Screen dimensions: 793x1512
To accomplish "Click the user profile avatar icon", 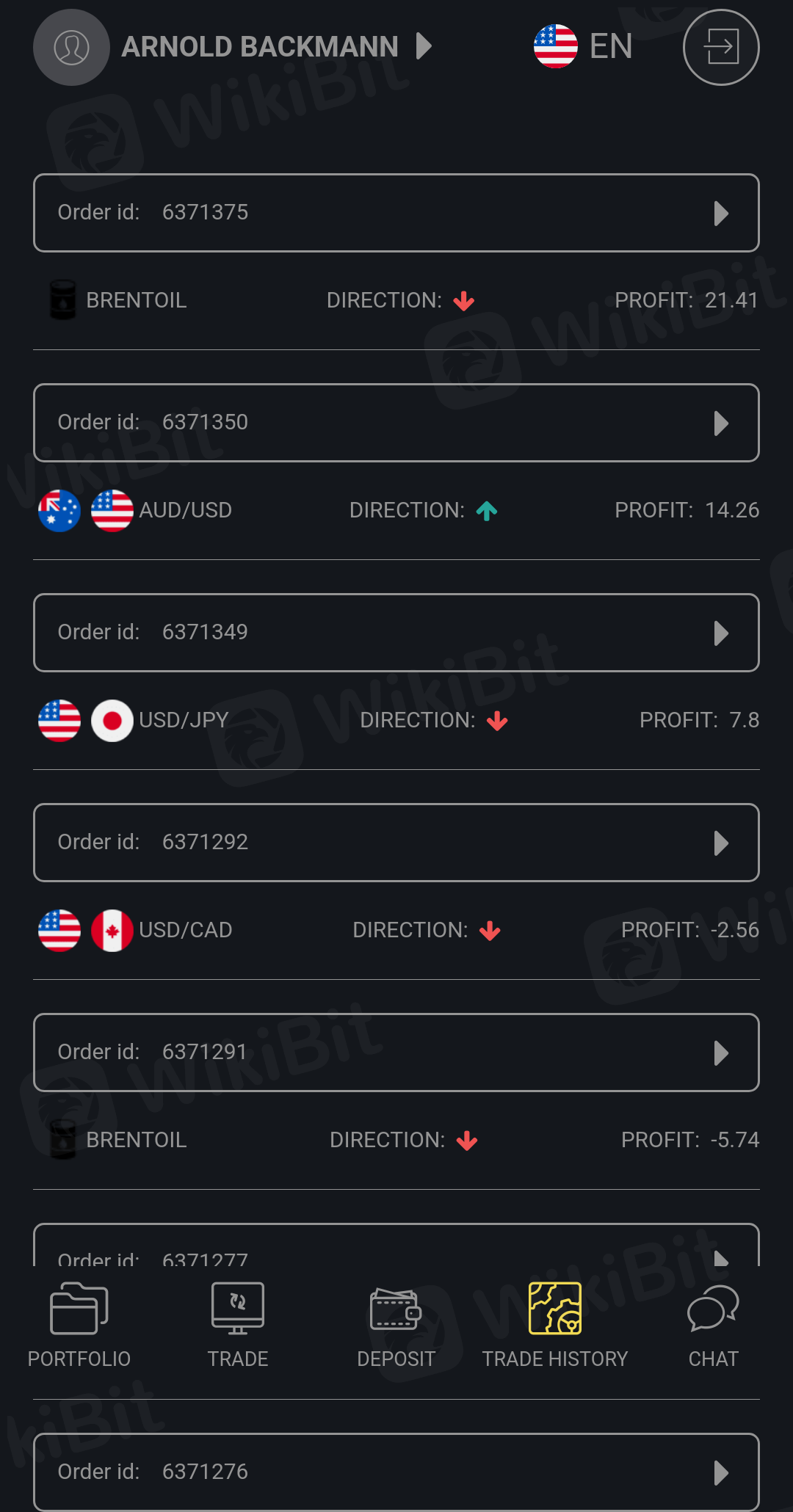I will [71, 48].
